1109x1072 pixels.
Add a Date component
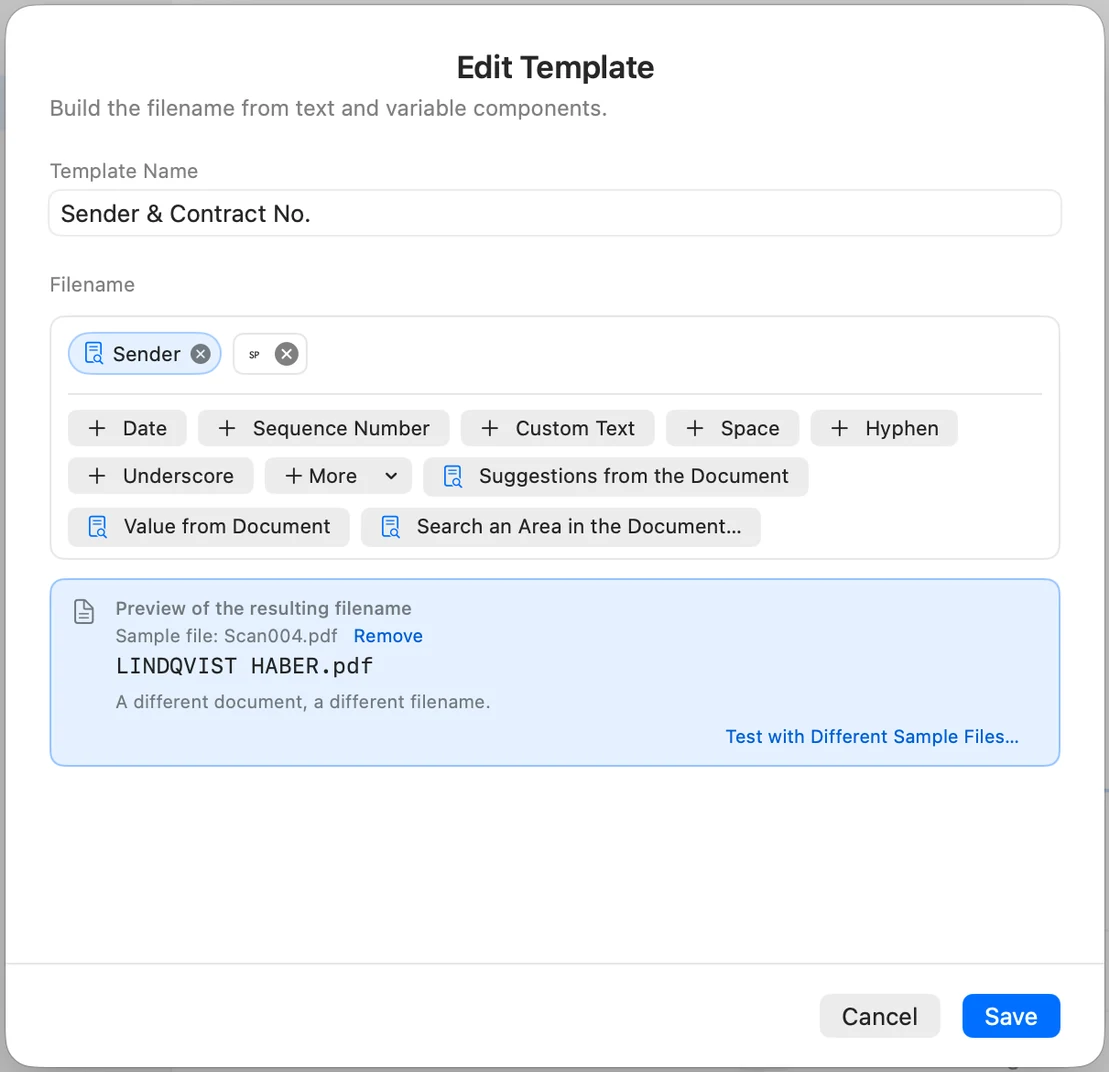coord(127,428)
